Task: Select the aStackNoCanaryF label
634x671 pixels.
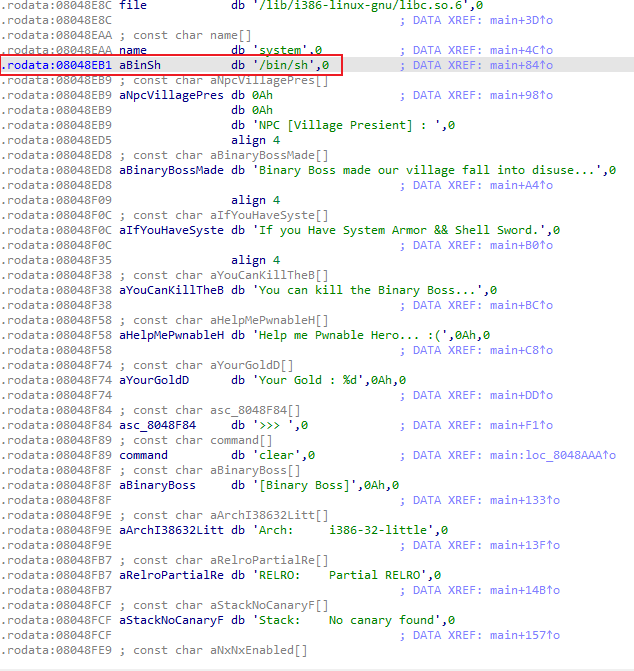Action: click(x=171, y=620)
